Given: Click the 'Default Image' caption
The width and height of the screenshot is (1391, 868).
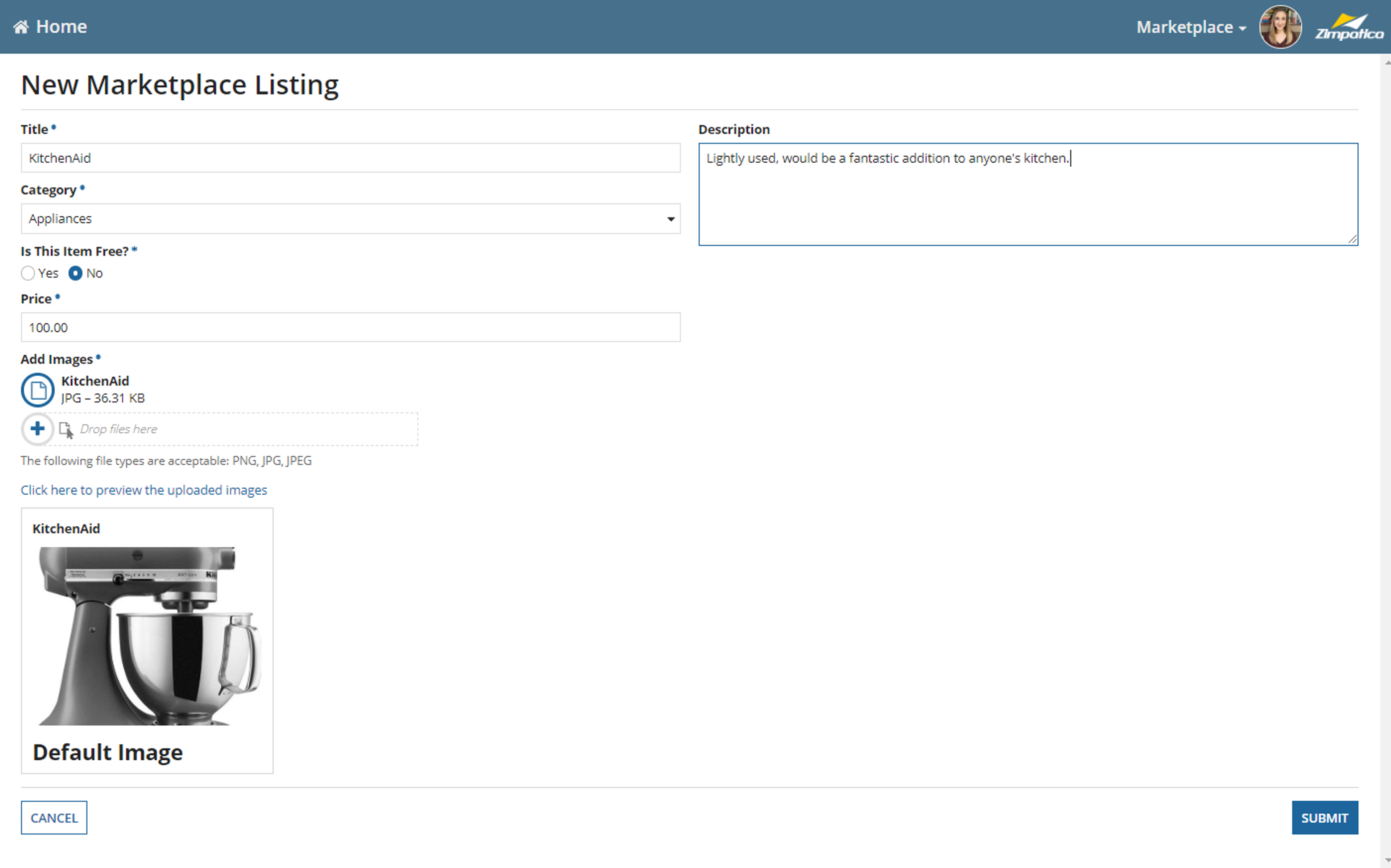Looking at the screenshot, I should [x=108, y=752].
